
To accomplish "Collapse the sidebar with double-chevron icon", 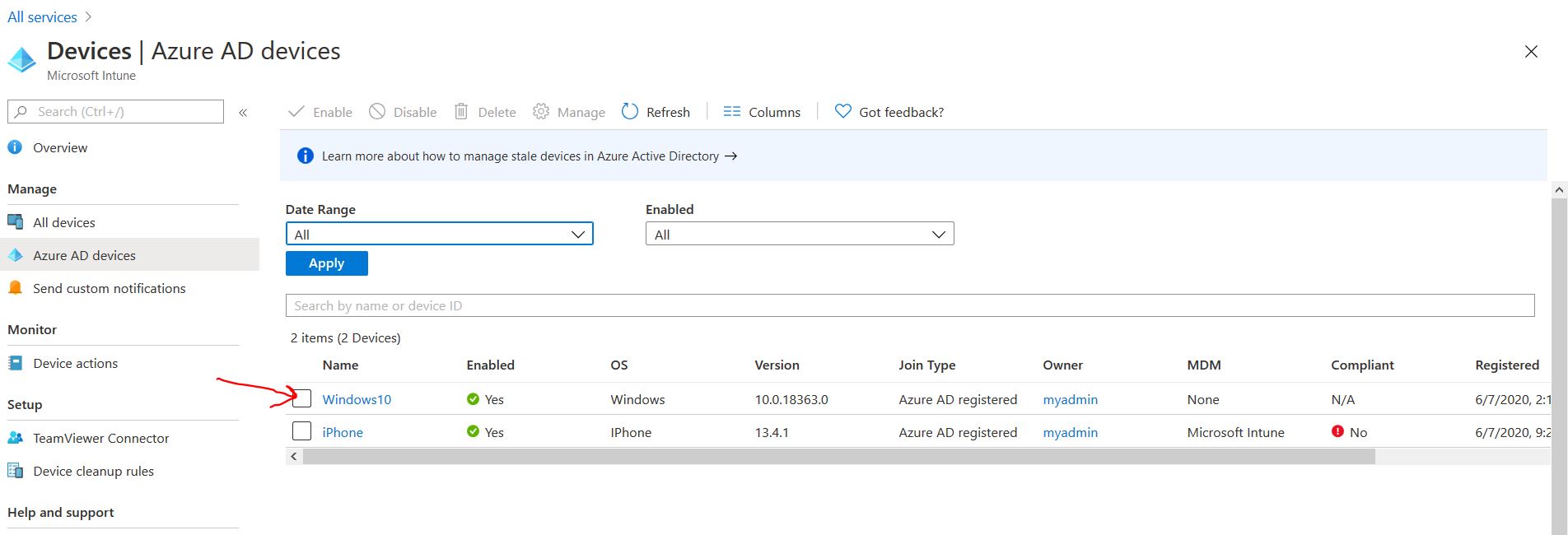I will click(243, 113).
